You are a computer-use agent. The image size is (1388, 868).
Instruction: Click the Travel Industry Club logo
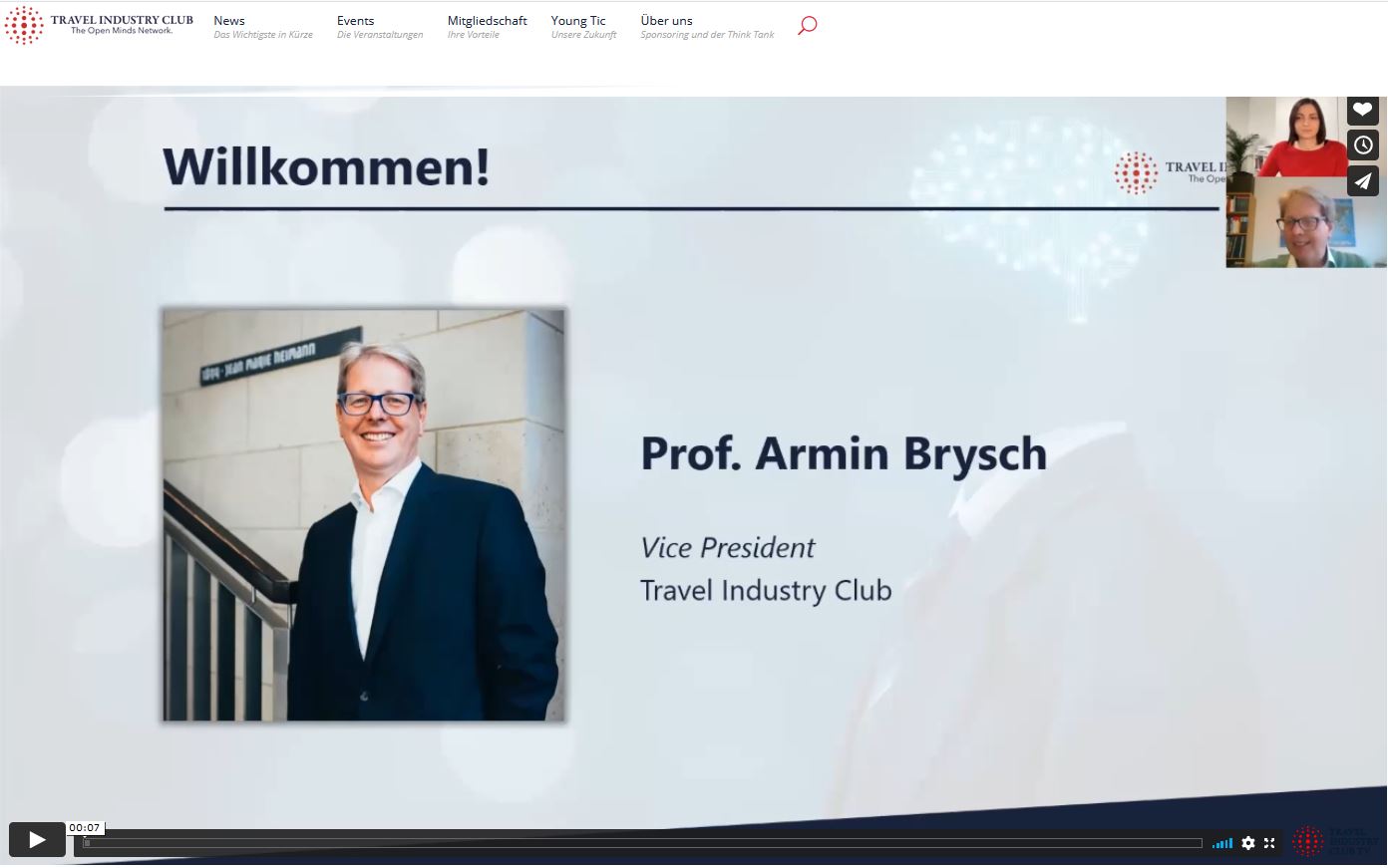pos(99,25)
